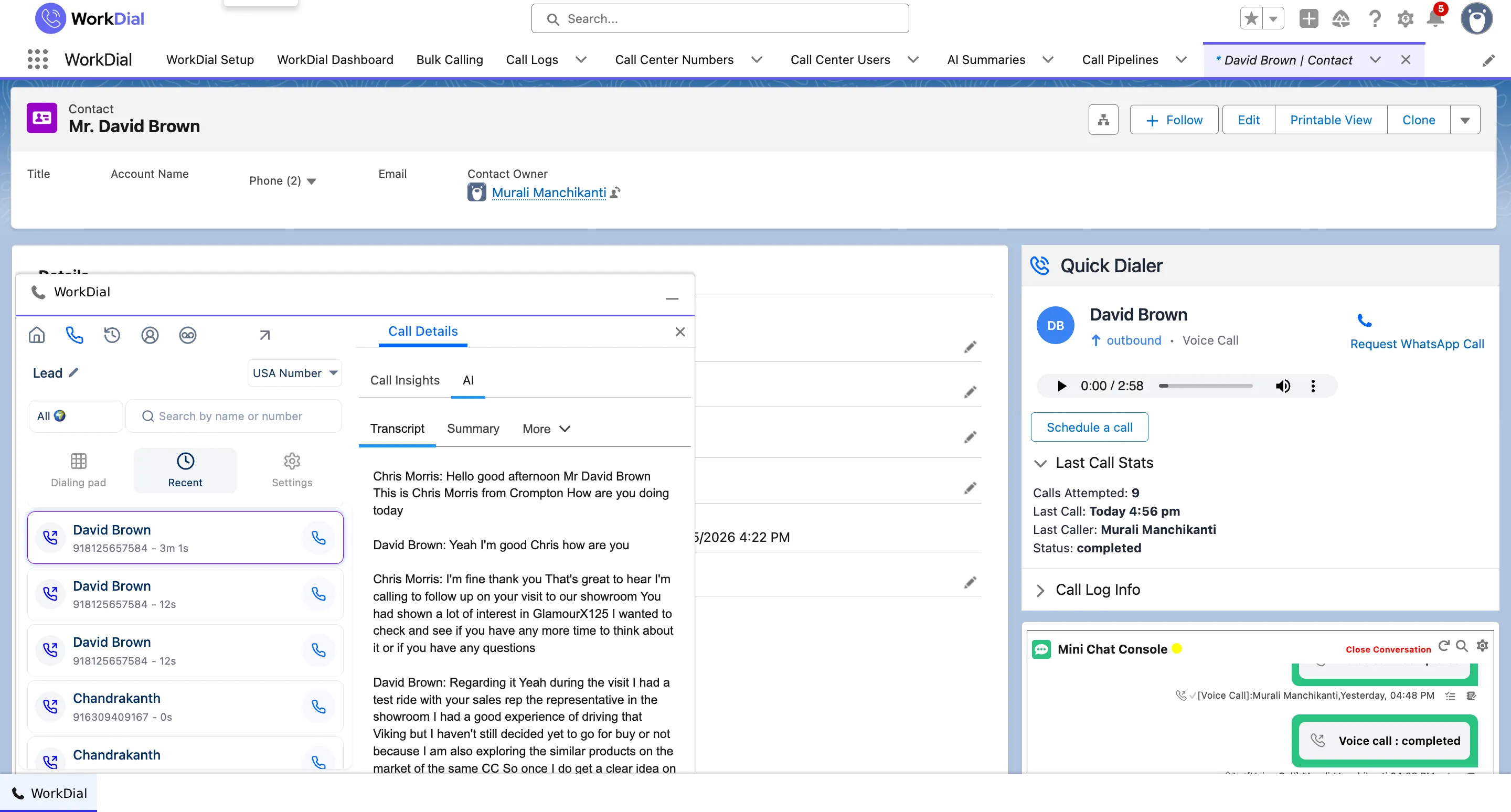Minimize the WorkDial softphone panel
This screenshot has width=1511, height=812.
[672, 298]
